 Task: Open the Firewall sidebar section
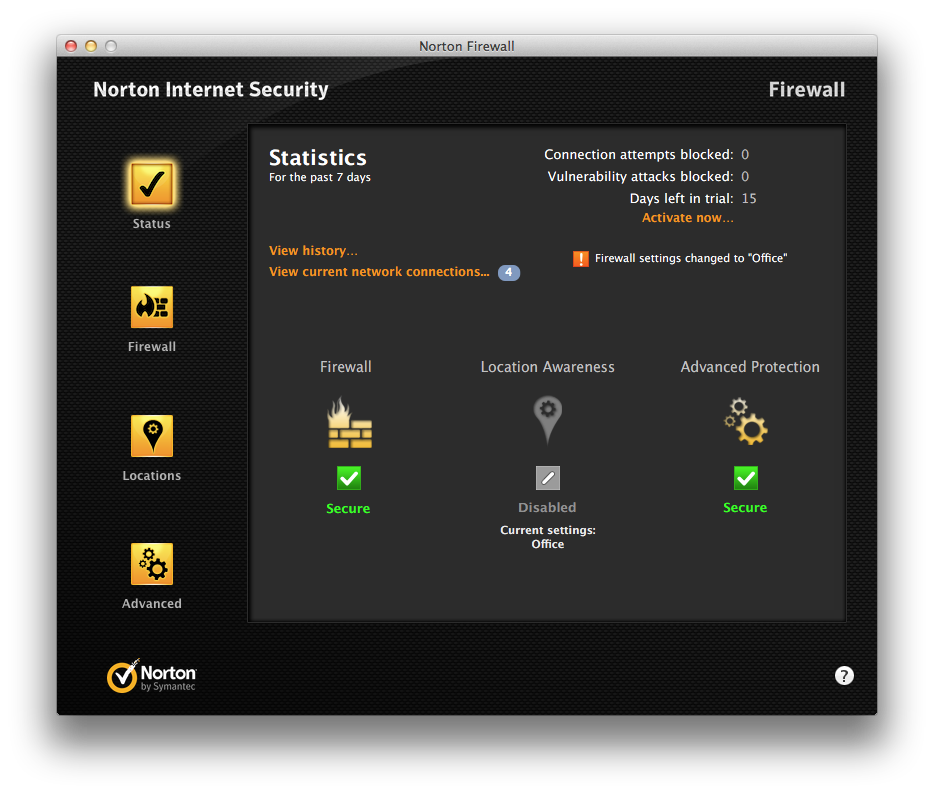coord(152,307)
